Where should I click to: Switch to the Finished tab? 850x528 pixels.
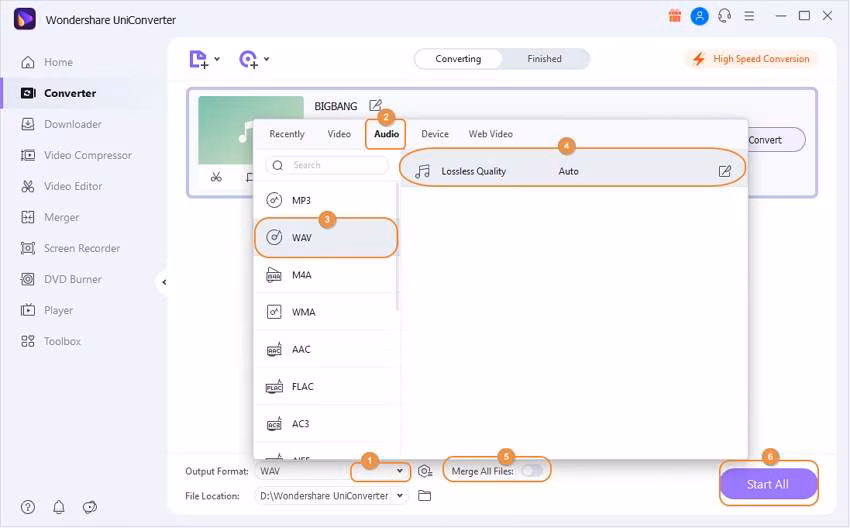click(x=544, y=59)
